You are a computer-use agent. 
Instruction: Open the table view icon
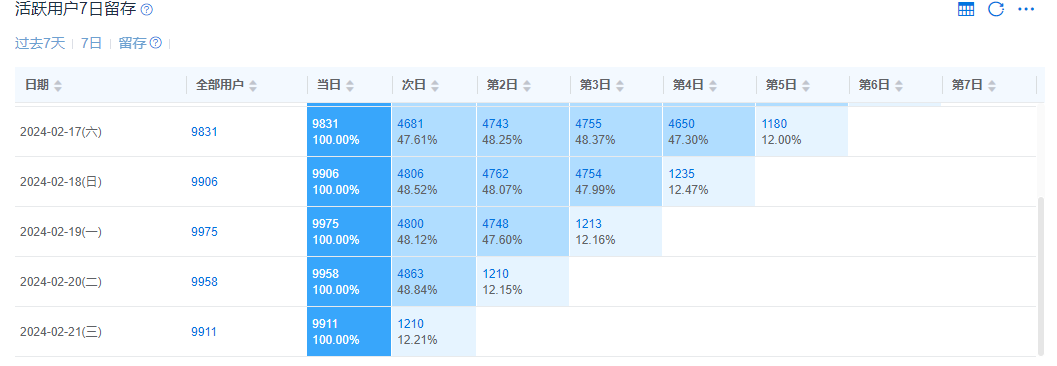pyautogui.click(x=966, y=9)
